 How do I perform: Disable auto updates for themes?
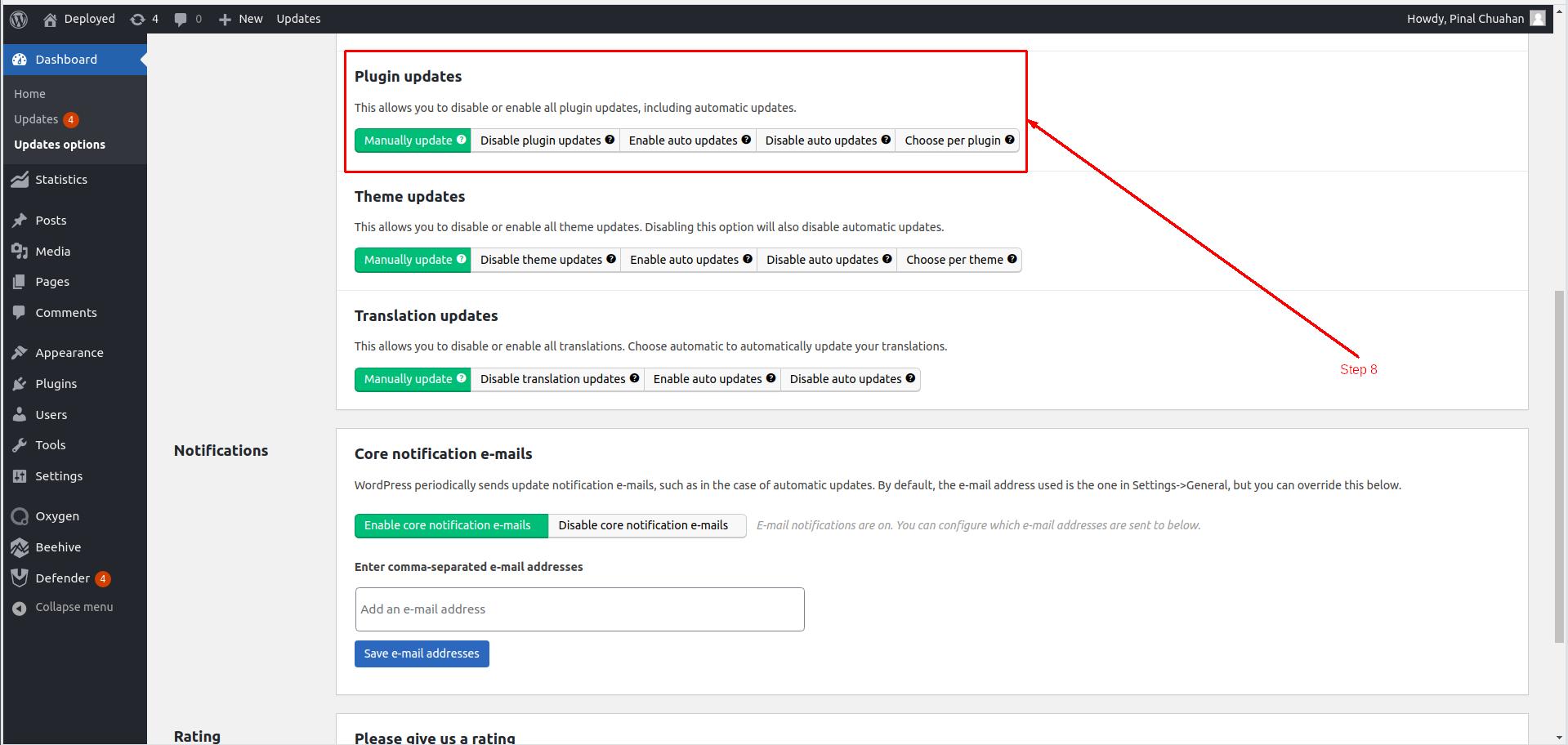827,260
